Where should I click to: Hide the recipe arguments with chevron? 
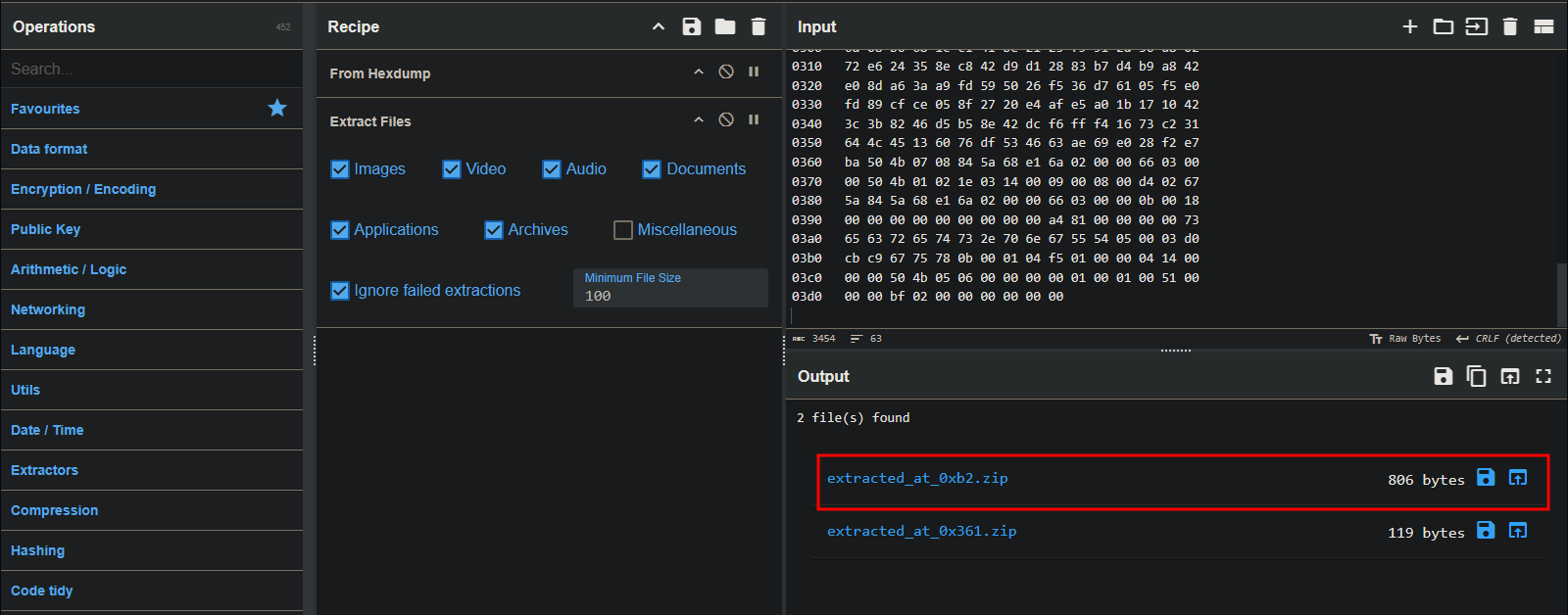click(x=659, y=26)
